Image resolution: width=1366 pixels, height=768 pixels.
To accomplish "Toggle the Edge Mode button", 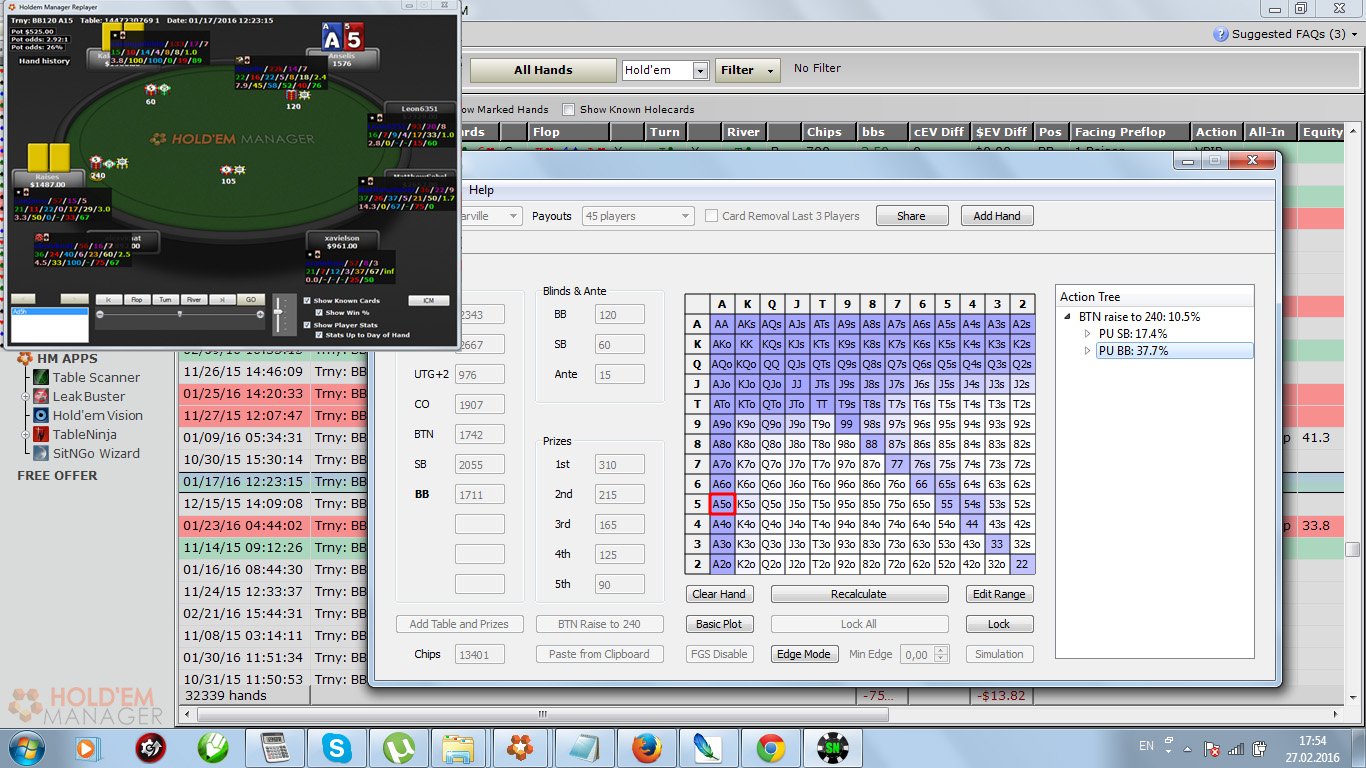I will coord(803,654).
